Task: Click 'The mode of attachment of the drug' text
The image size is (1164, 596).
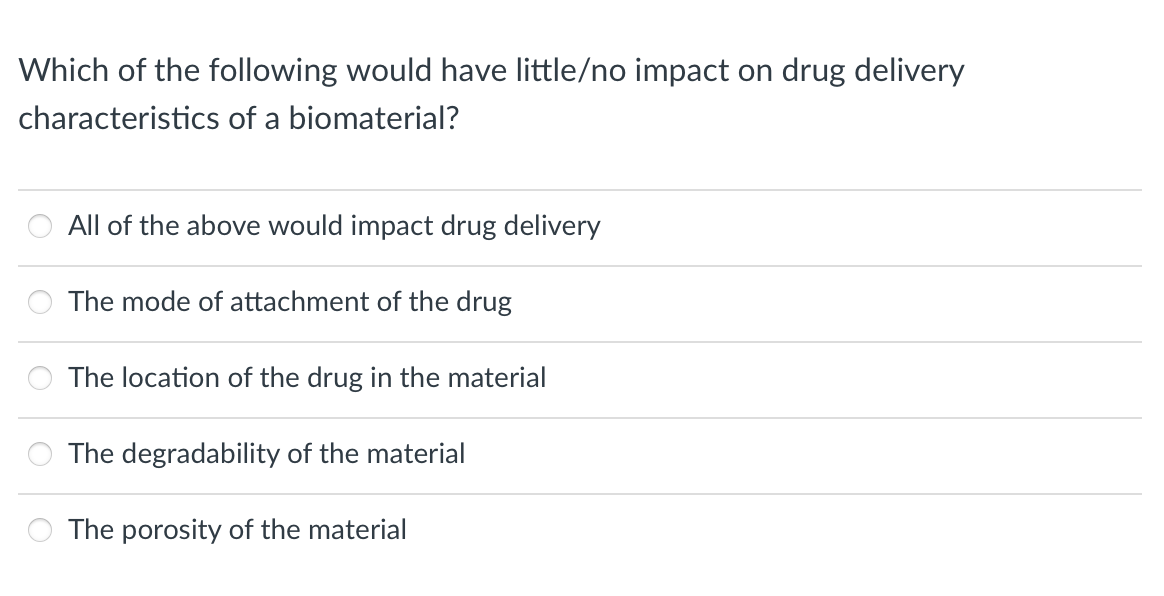Action: [290, 302]
